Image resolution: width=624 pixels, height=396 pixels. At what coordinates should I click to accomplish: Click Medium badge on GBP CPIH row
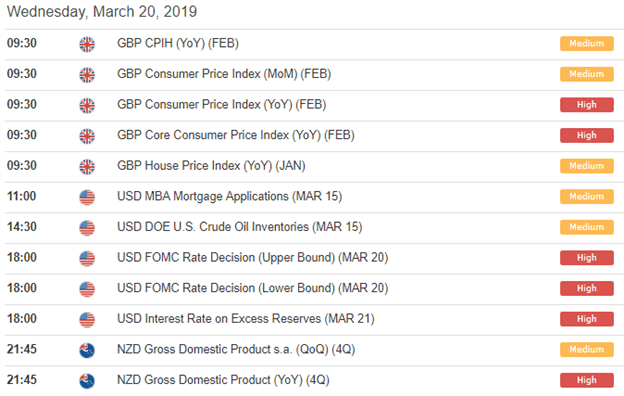pos(587,43)
